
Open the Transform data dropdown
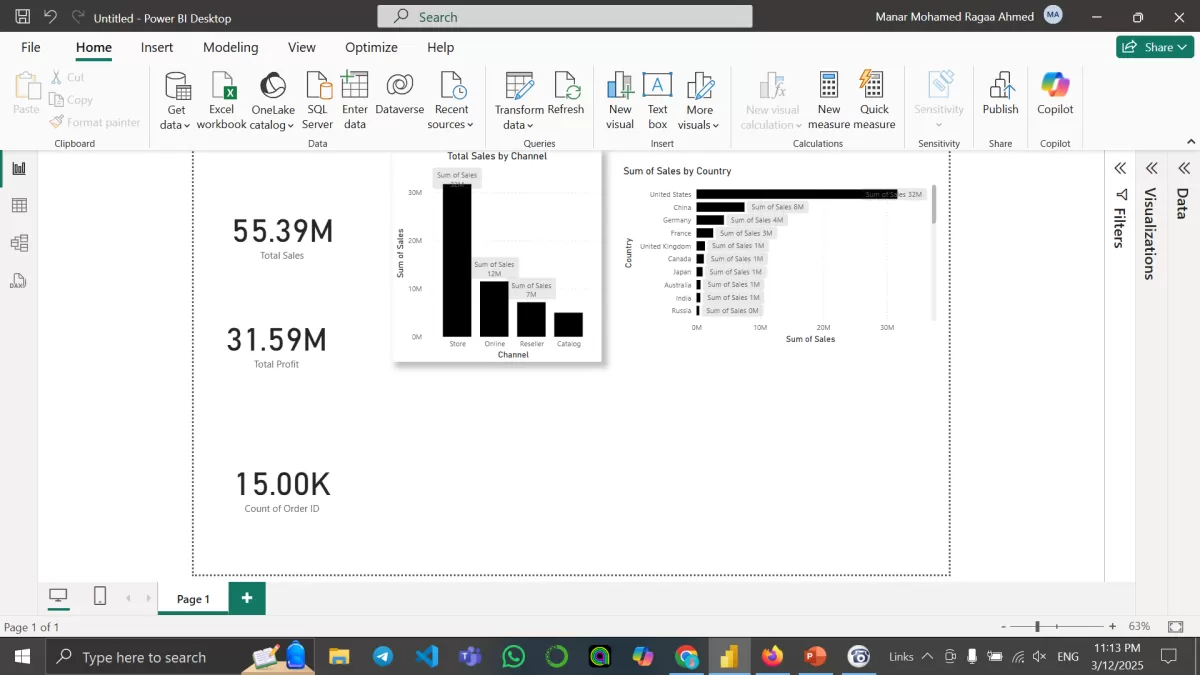[x=518, y=125]
